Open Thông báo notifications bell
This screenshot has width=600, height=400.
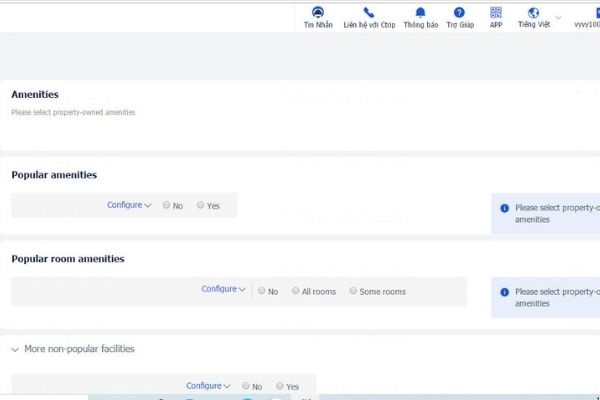pyautogui.click(x=420, y=13)
